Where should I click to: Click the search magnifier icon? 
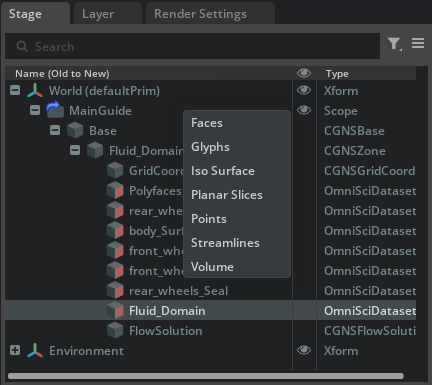click(x=22, y=46)
